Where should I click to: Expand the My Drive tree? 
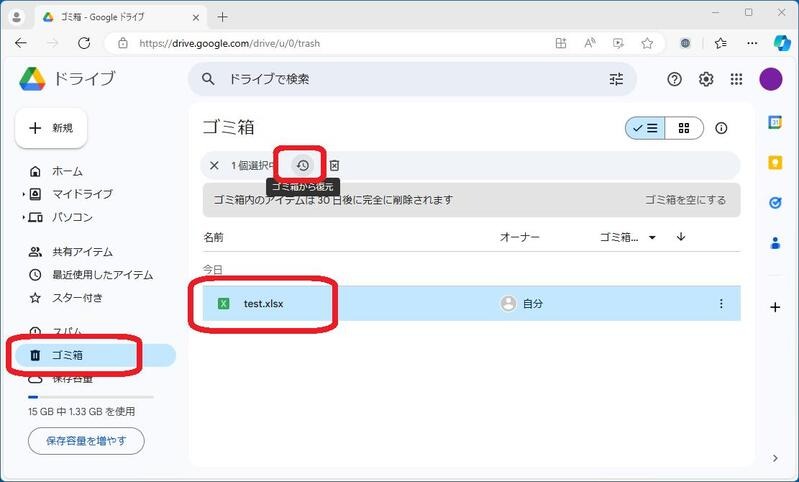23,194
